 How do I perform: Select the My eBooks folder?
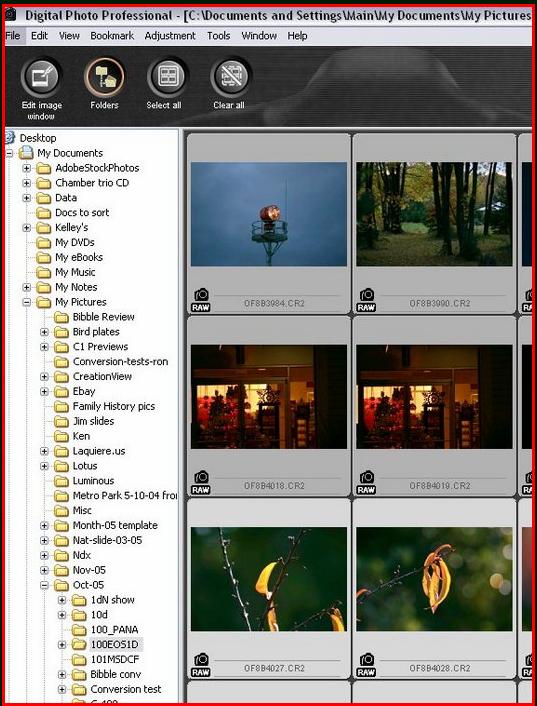click(x=79, y=258)
